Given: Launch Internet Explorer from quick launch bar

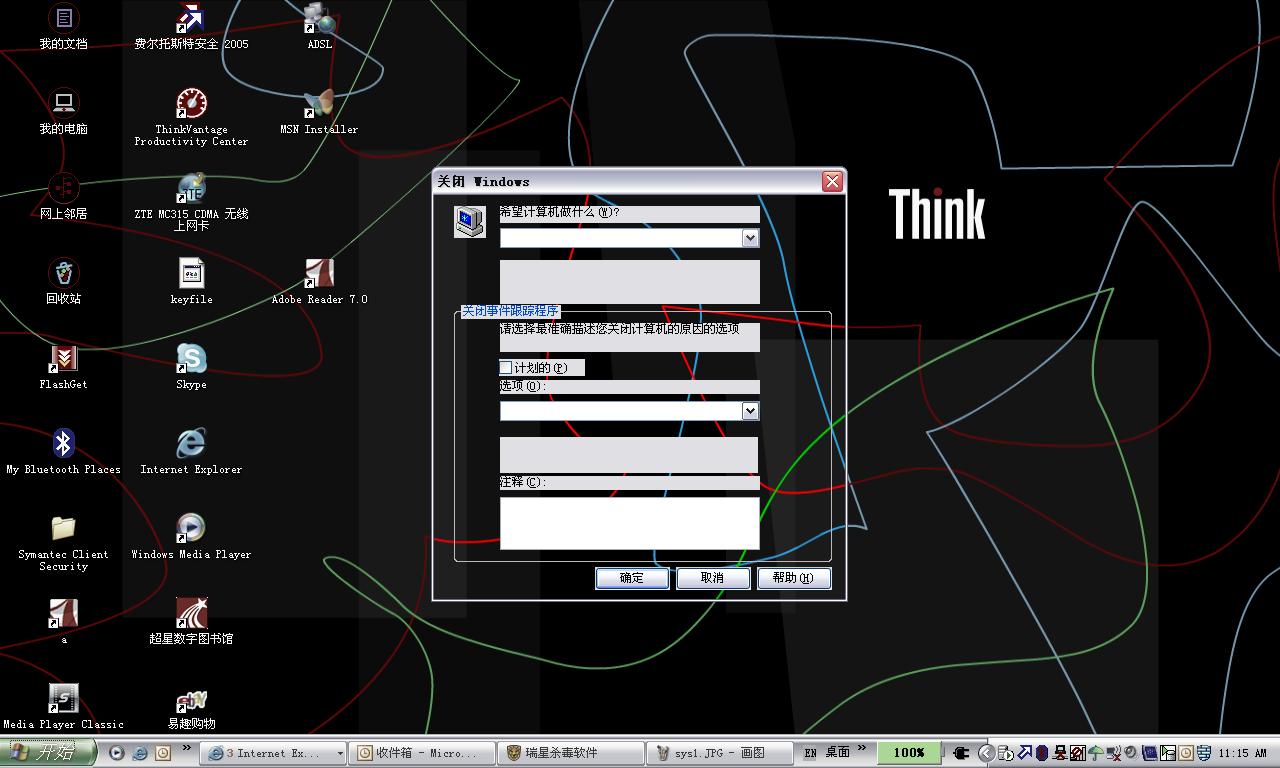Looking at the screenshot, I should pyautogui.click(x=140, y=753).
